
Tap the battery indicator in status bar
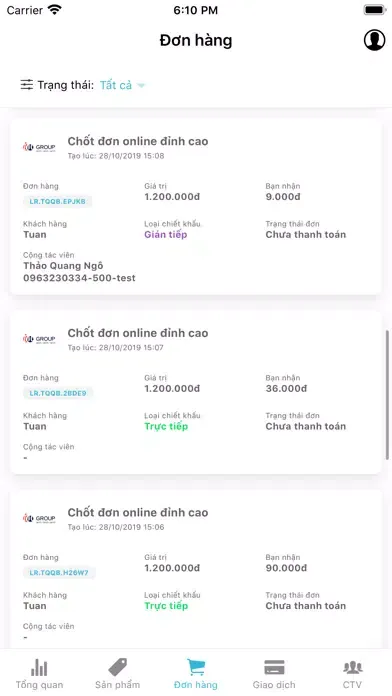[375, 10]
